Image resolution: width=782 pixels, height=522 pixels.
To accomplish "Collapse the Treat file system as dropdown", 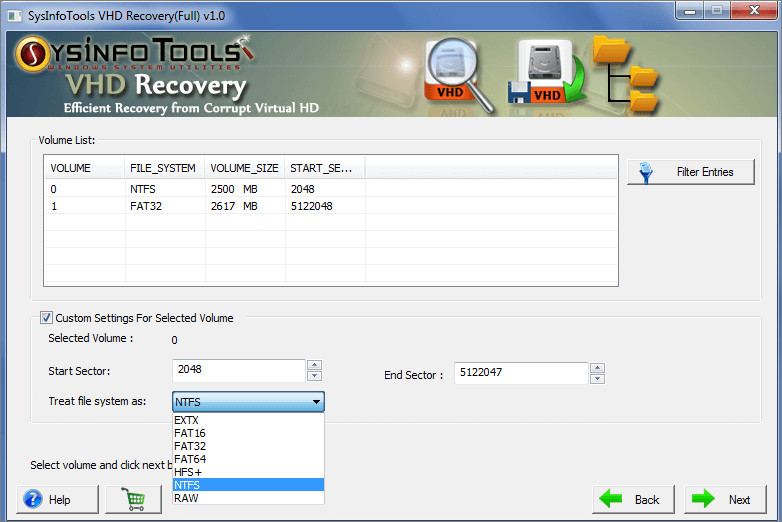I will coord(316,402).
